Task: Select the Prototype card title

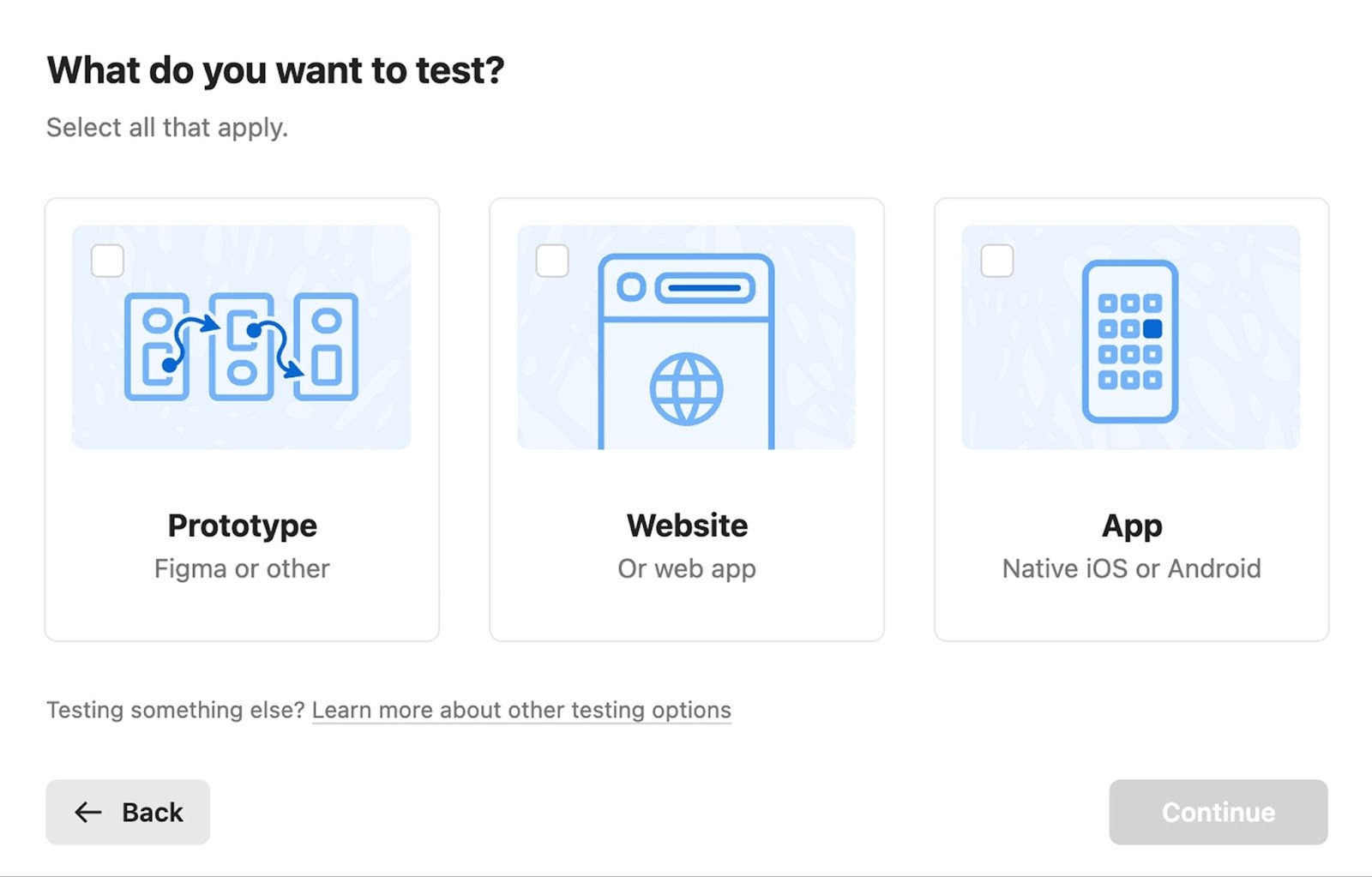Action: [242, 526]
